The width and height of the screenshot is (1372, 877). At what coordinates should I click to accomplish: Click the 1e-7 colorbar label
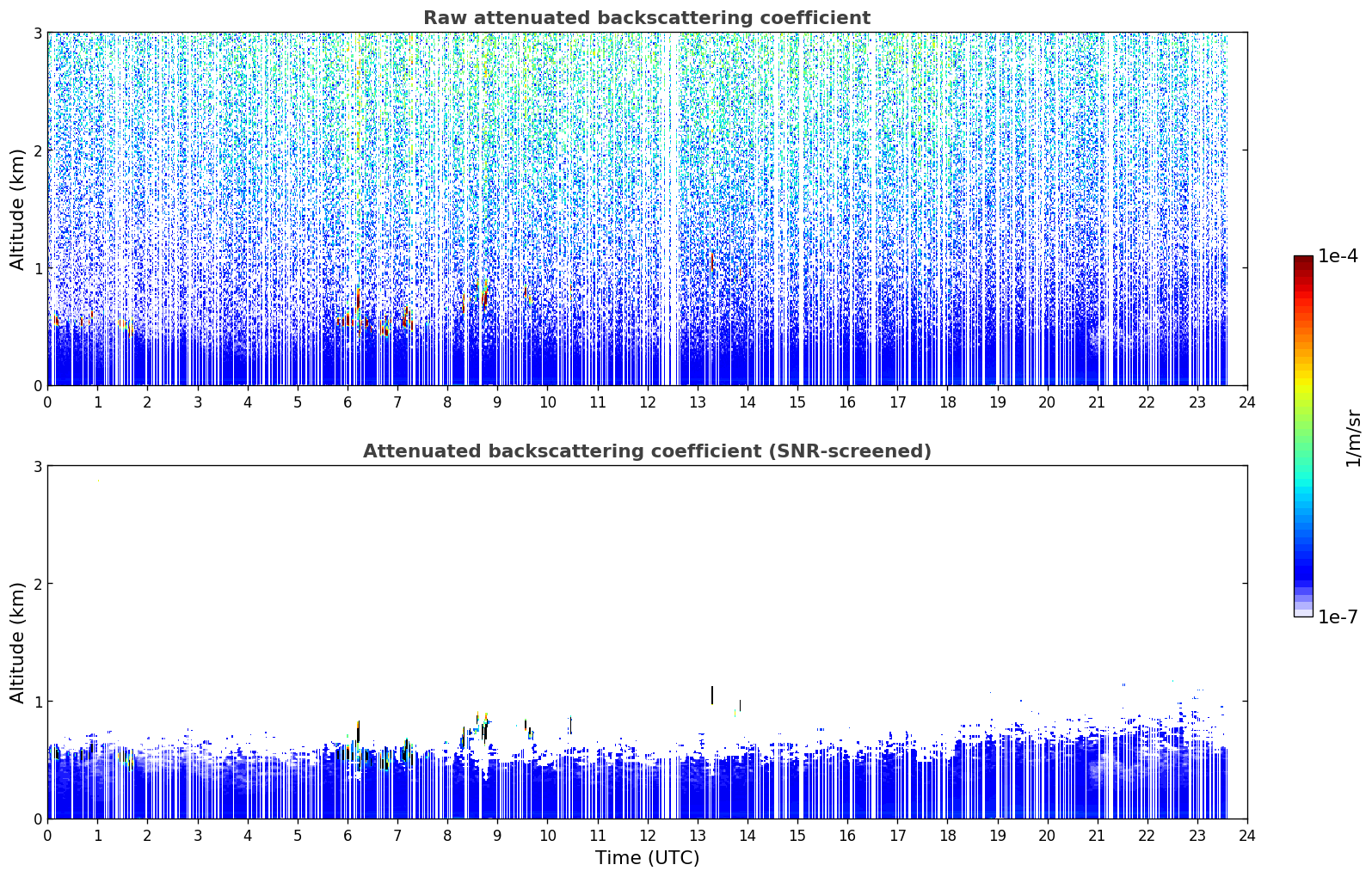click(x=1338, y=617)
